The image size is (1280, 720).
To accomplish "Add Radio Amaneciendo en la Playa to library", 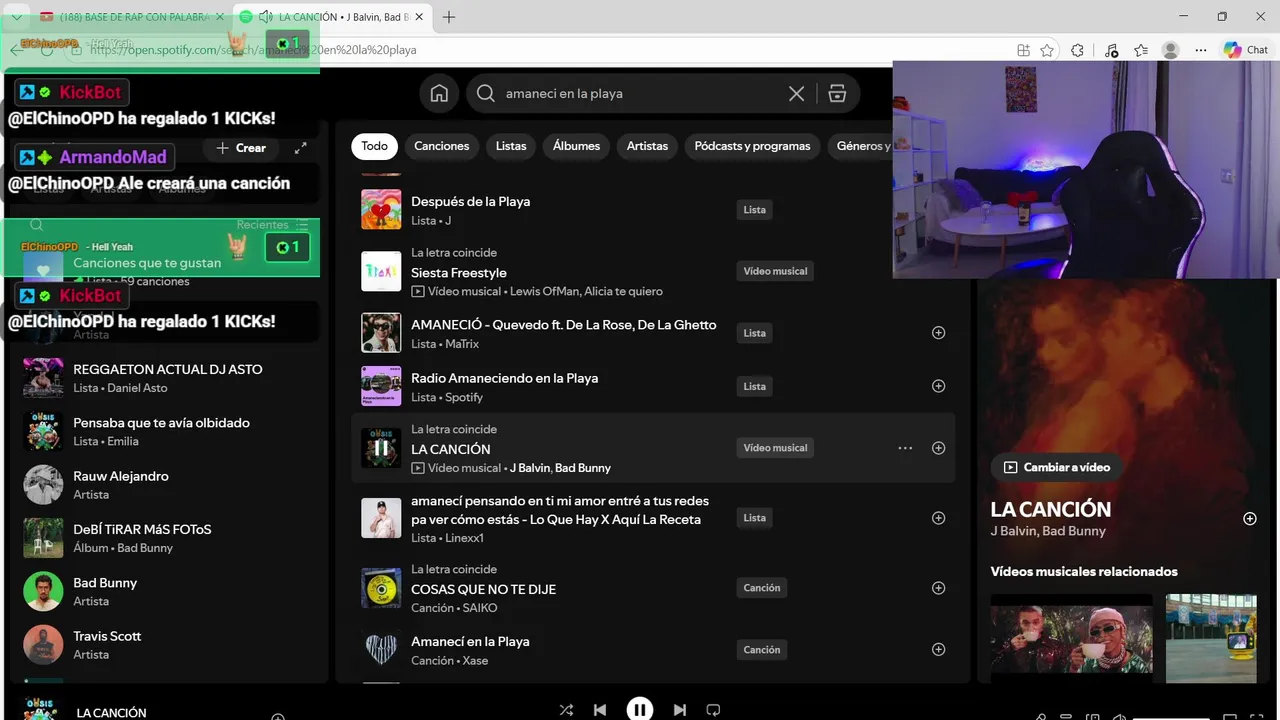I will pos(938,386).
